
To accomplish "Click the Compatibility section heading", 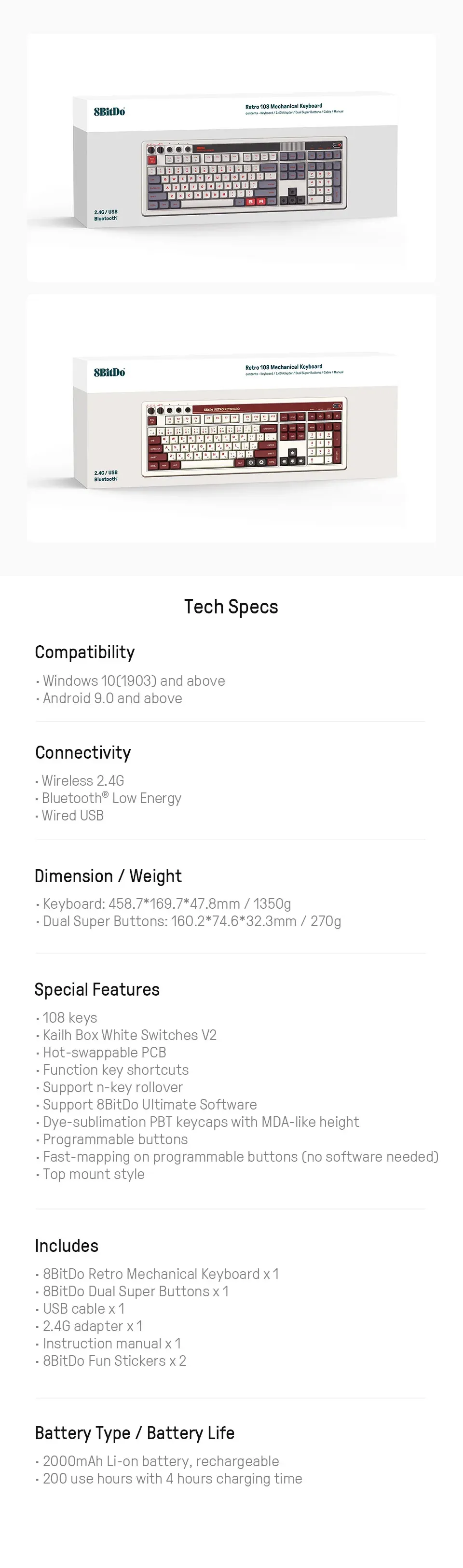I will (84, 652).
